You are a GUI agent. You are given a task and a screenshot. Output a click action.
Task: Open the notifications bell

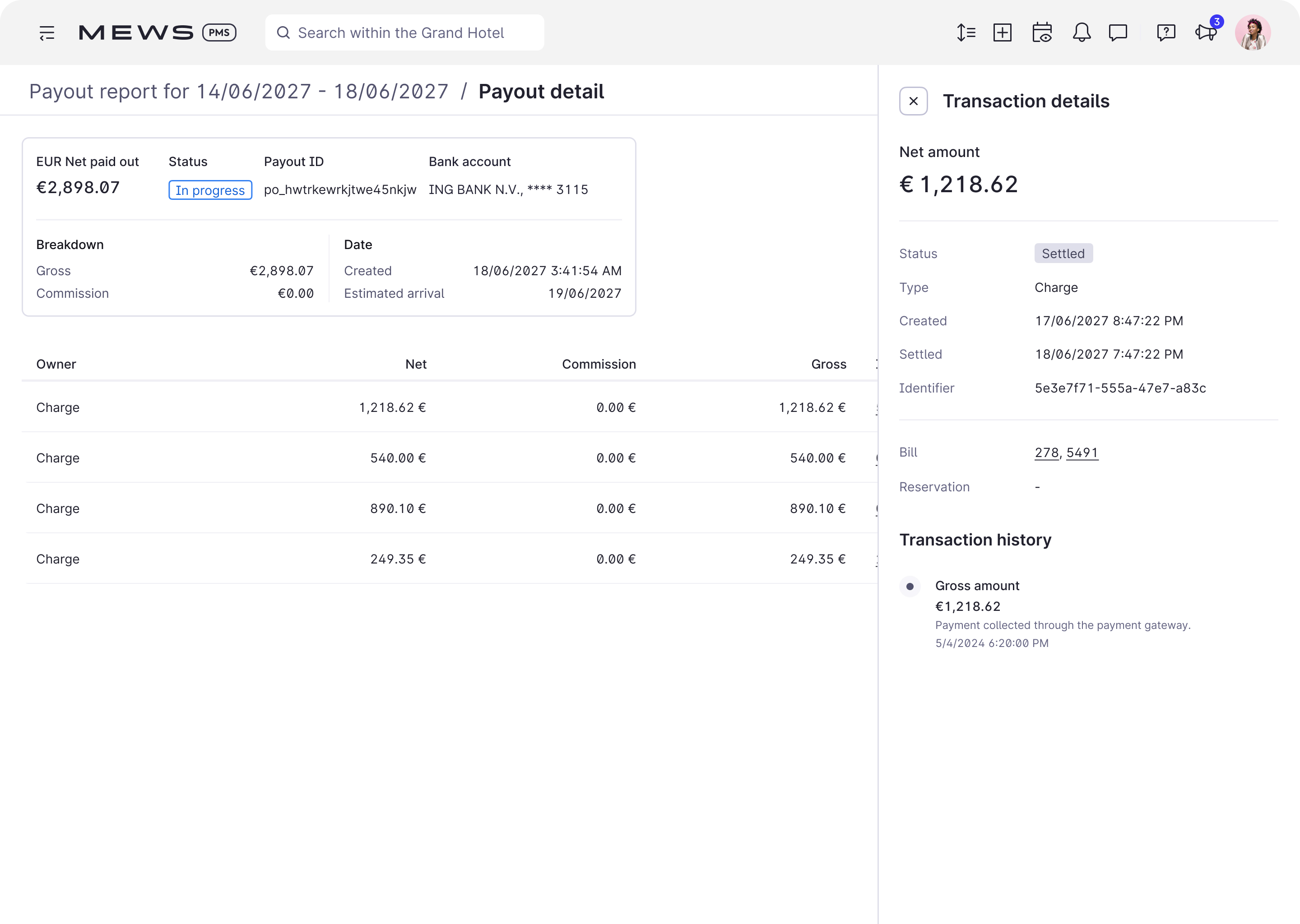click(x=1082, y=33)
